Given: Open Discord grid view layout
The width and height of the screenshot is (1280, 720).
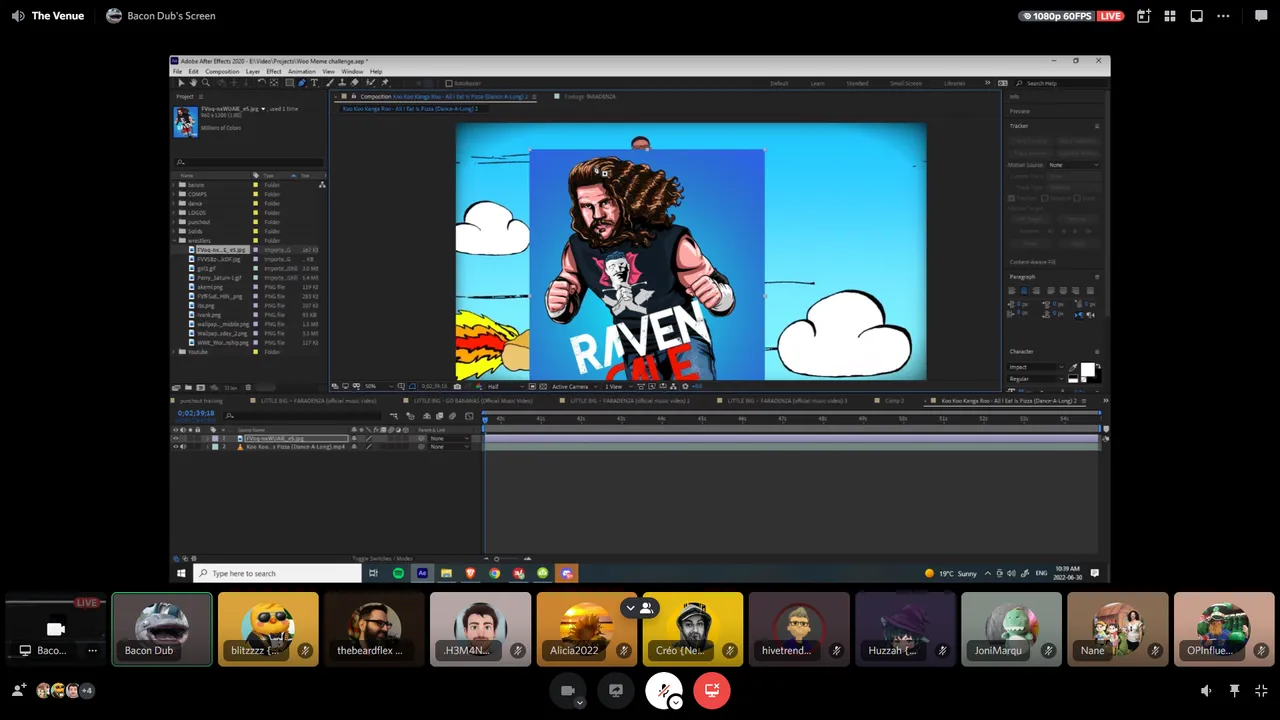Looking at the screenshot, I should (1170, 16).
